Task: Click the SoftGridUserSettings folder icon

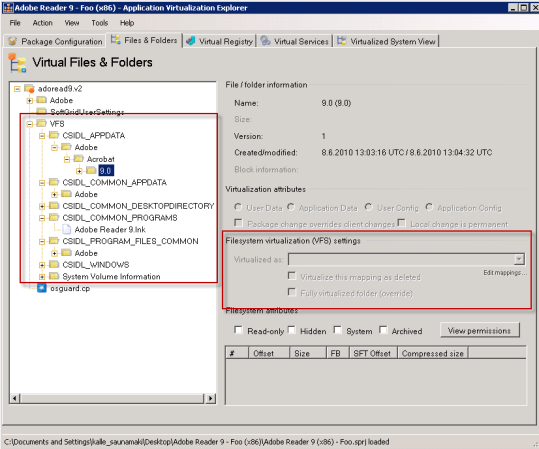Action: [x=41, y=111]
